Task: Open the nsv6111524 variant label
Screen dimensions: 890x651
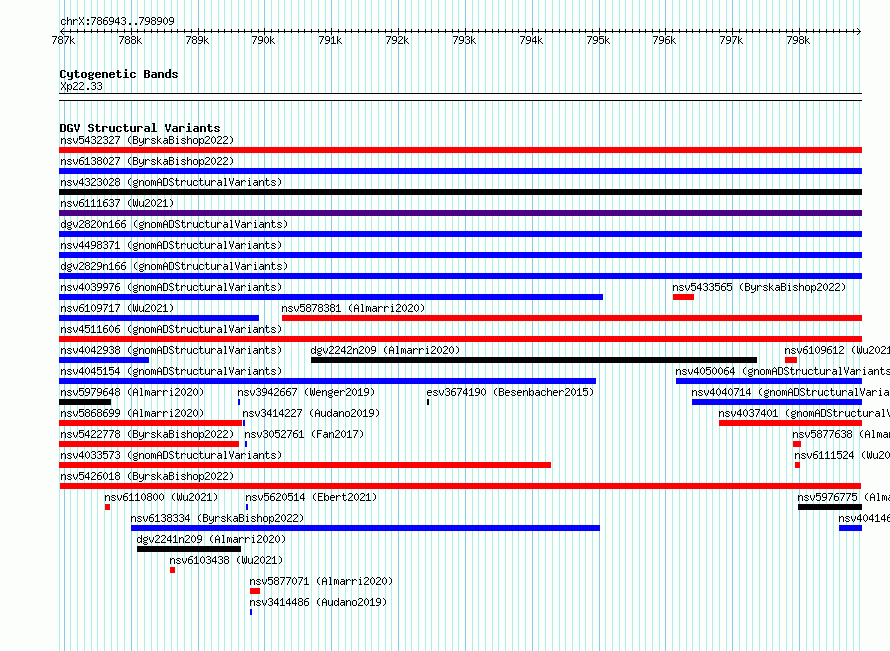Action: pos(842,455)
